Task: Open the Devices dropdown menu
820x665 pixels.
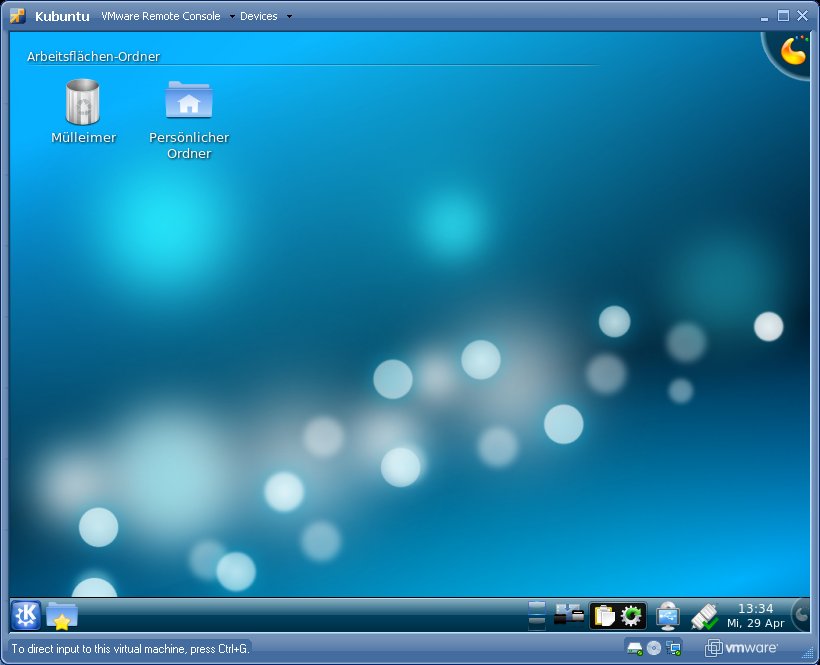Action: (266, 16)
